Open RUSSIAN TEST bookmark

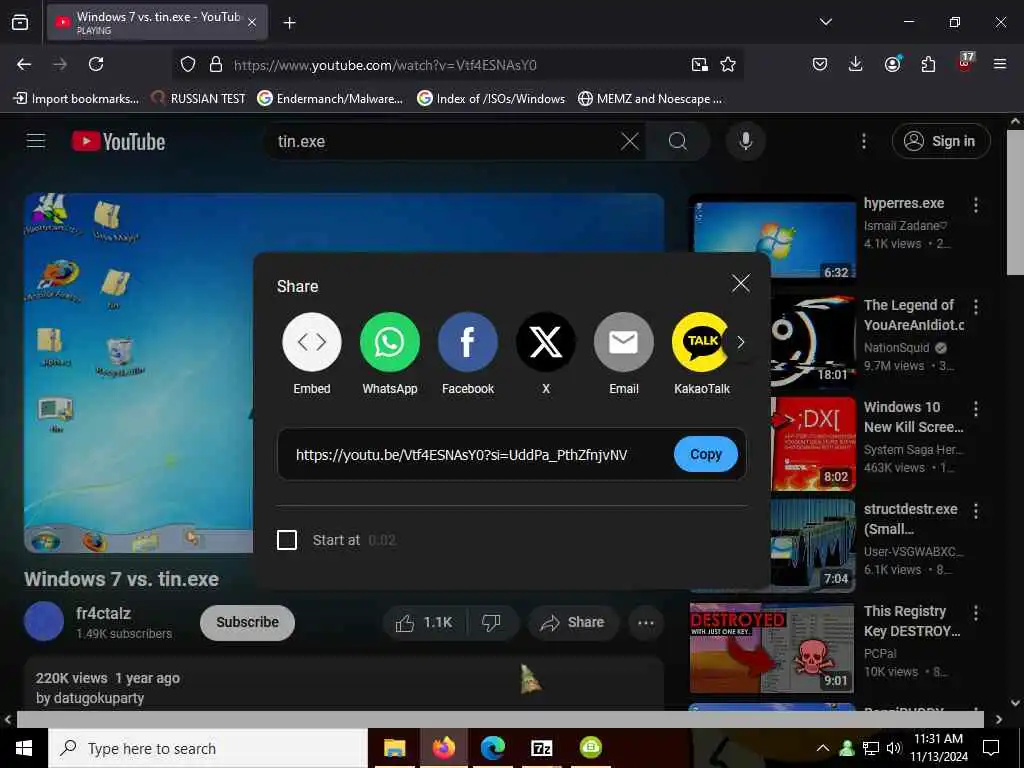(198, 99)
